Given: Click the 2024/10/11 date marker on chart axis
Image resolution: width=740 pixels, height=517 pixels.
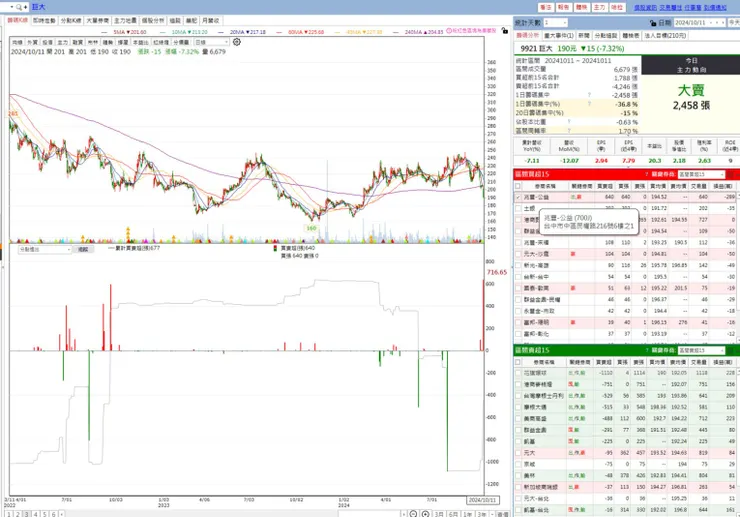Looking at the screenshot, I should (482, 500).
